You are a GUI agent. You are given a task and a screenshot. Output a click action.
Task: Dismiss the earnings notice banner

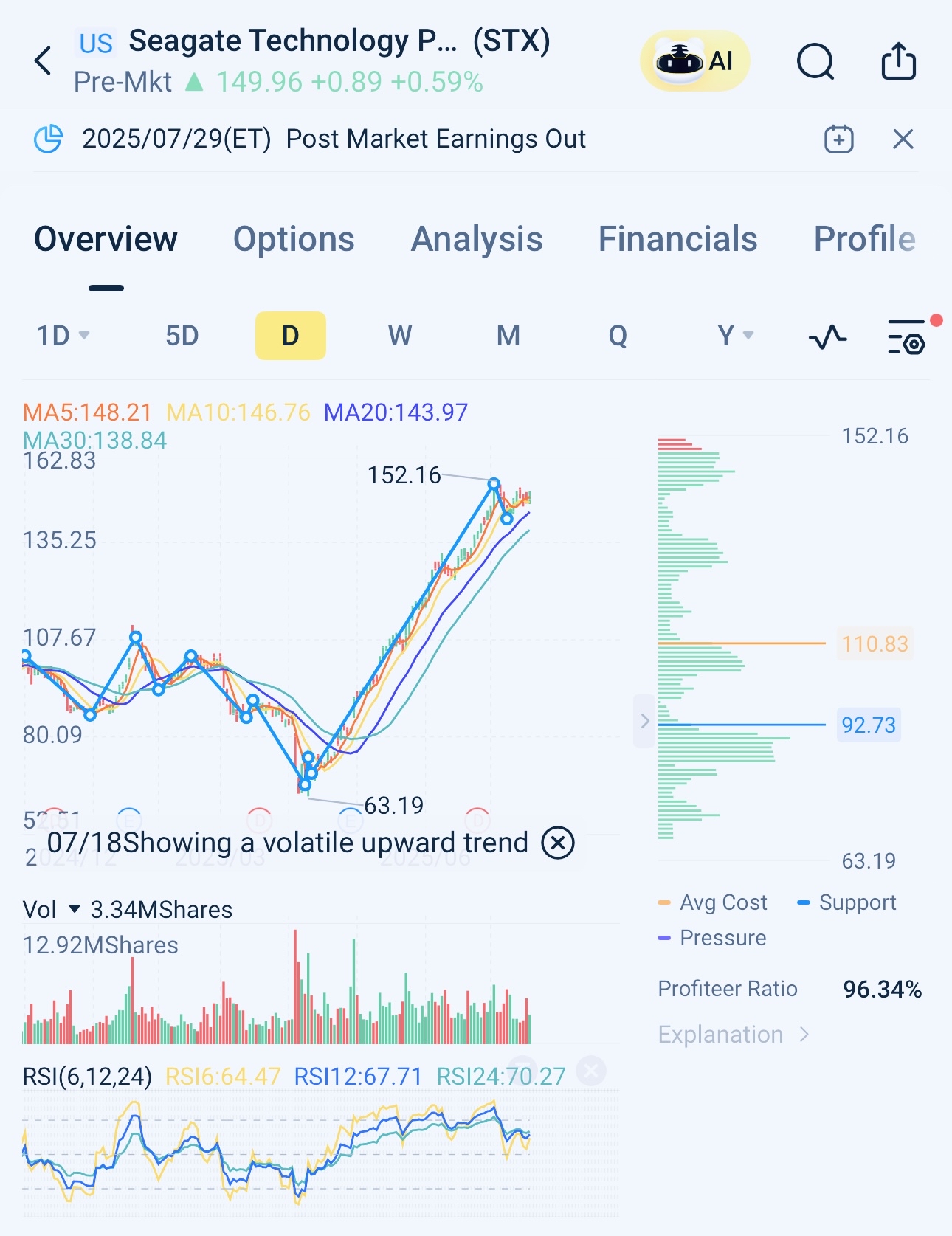(903, 139)
